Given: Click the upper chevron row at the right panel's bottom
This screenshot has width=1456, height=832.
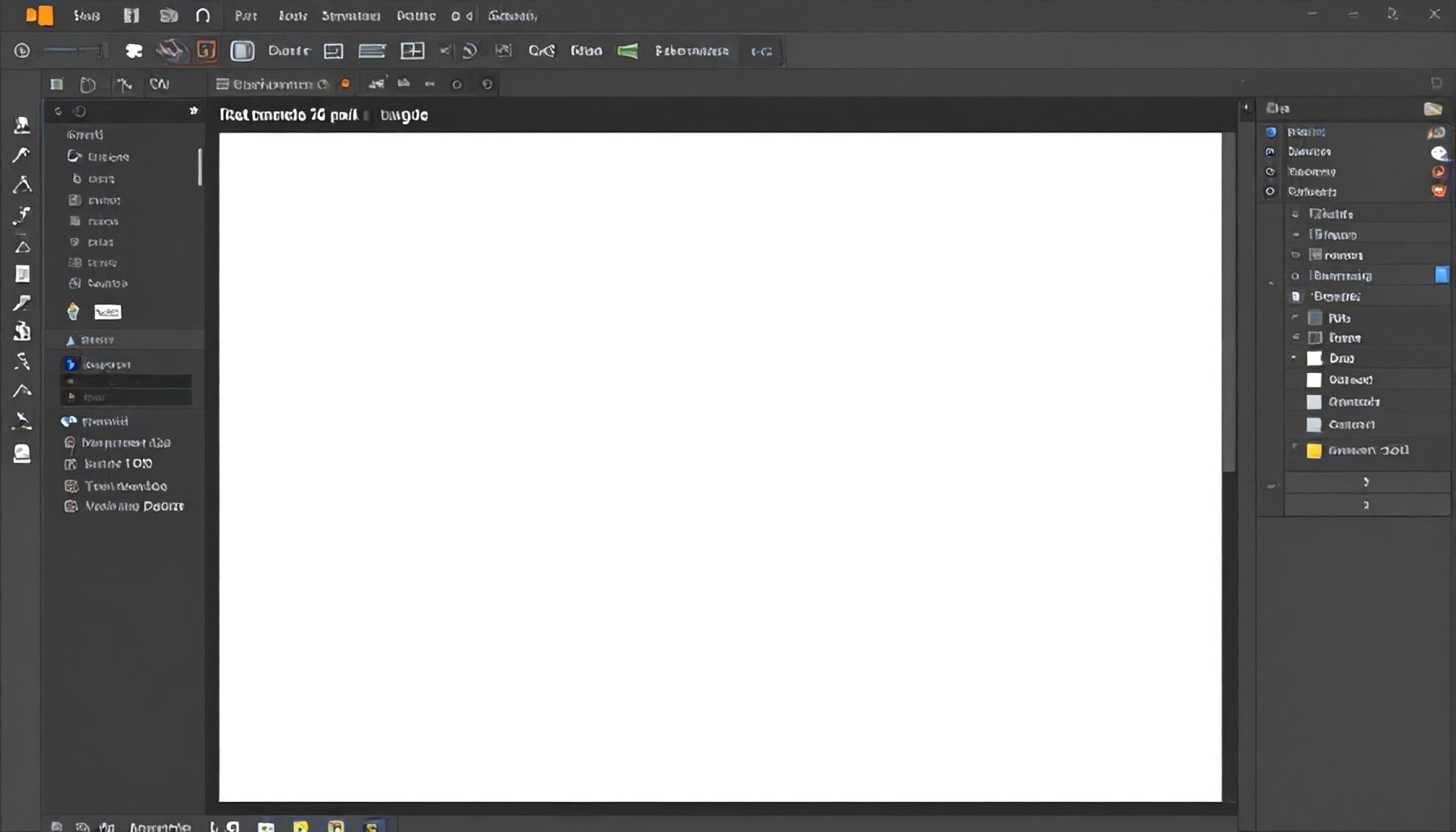Looking at the screenshot, I should [1366, 482].
